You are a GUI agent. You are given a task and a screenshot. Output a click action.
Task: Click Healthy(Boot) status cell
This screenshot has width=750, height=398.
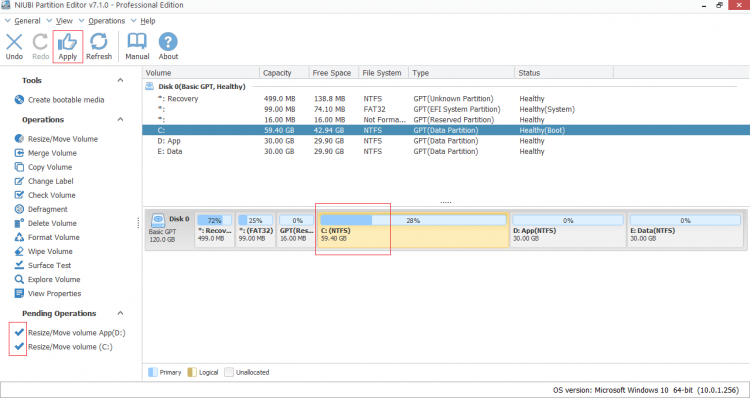pos(542,130)
